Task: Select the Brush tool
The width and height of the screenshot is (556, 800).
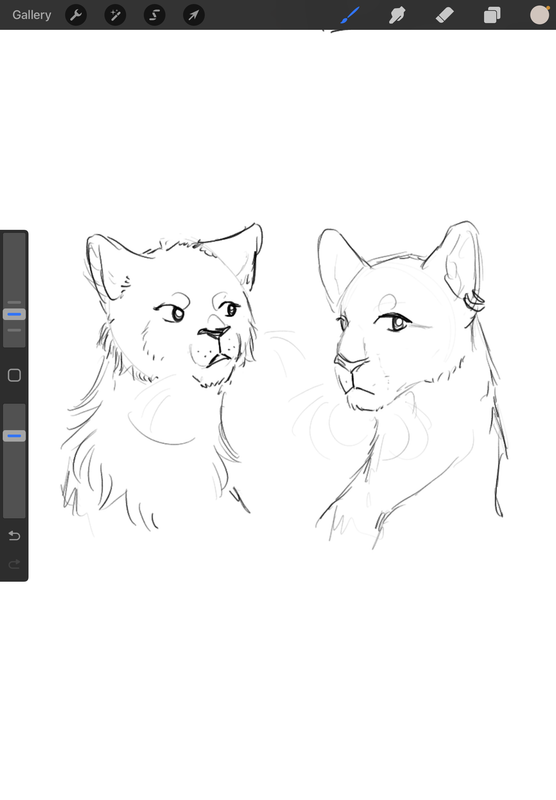Action: click(x=350, y=15)
